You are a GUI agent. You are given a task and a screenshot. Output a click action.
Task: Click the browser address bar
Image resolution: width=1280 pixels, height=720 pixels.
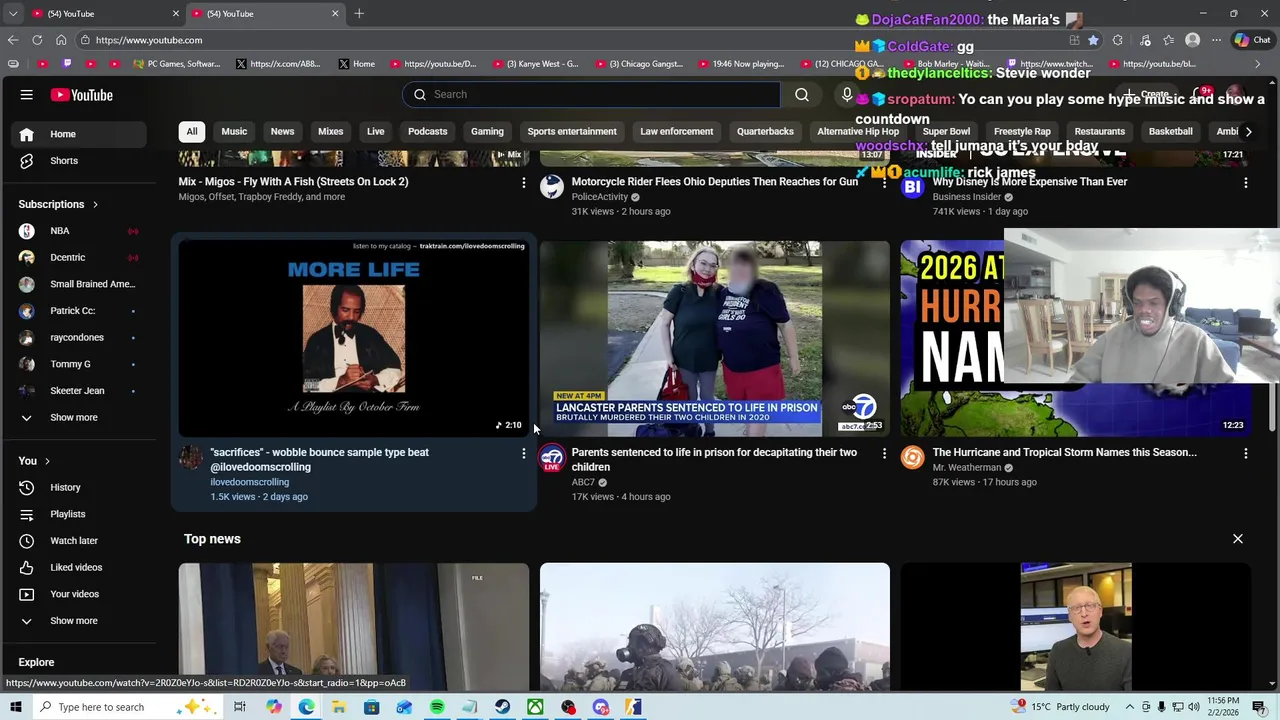(x=570, y=40)
